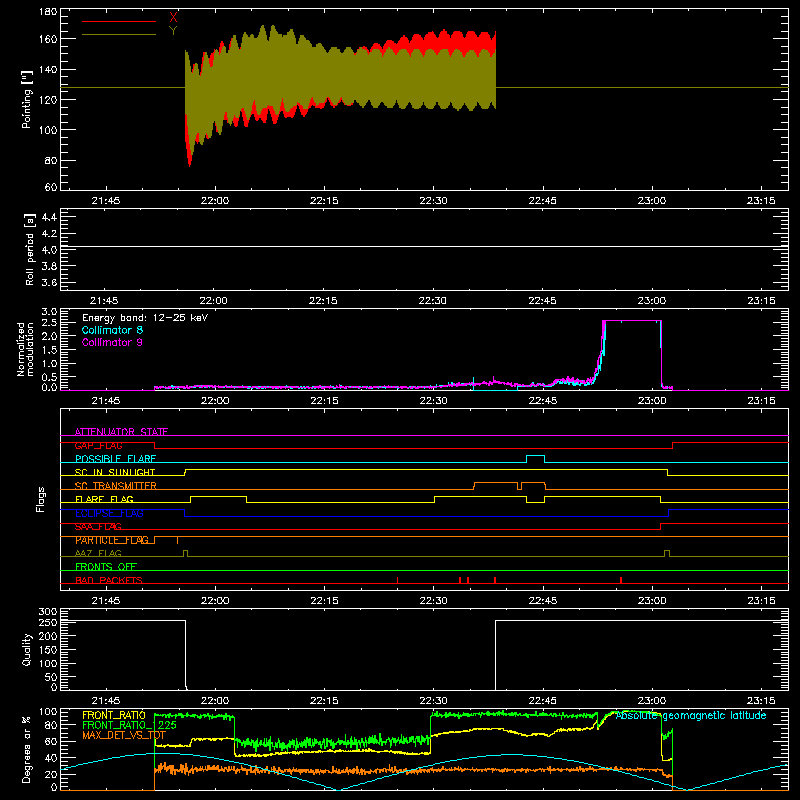Select the 'Collimator 8' legend entry
The width and height of the screenshot is (800, 800).
[112, 330]
